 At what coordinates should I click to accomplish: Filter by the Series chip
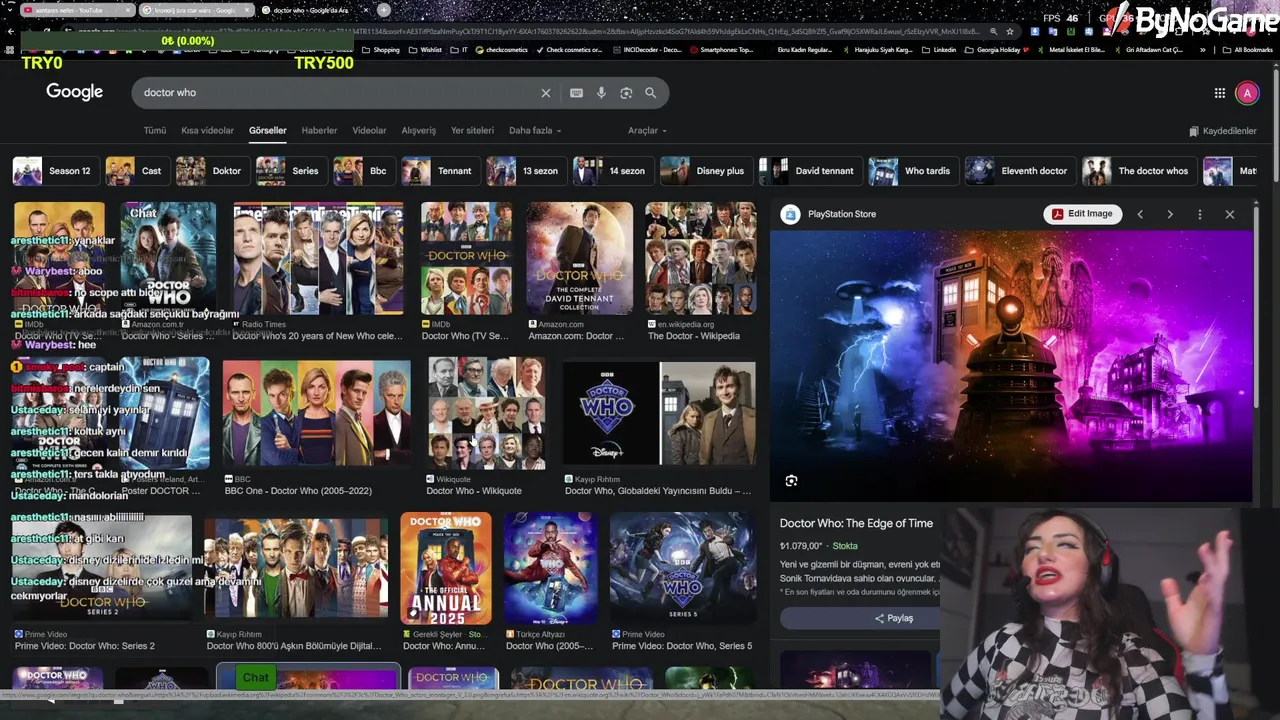(290, 171)
